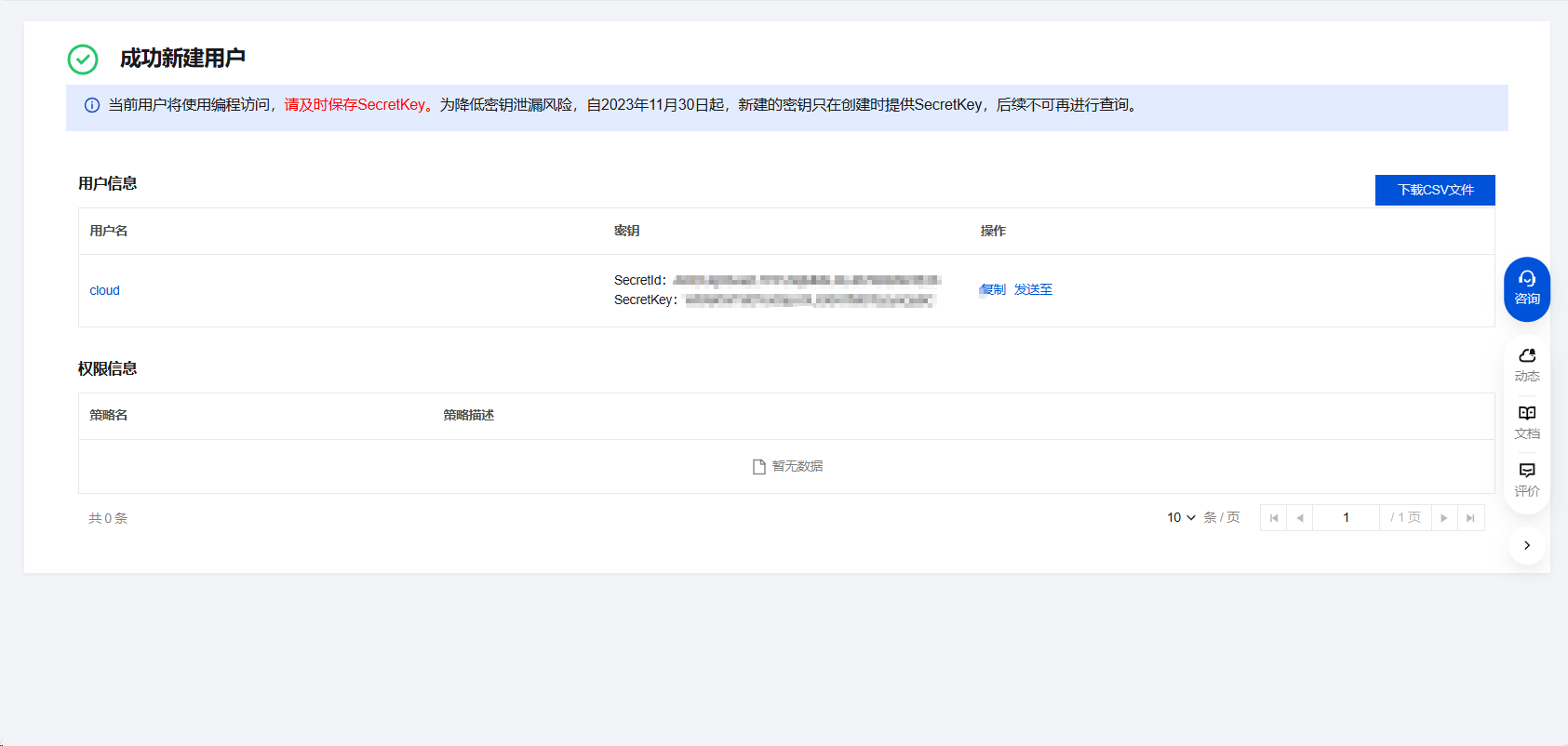
Task: Go to the next page arrow
Action: pyautogui.click(x=1443, y=518)
